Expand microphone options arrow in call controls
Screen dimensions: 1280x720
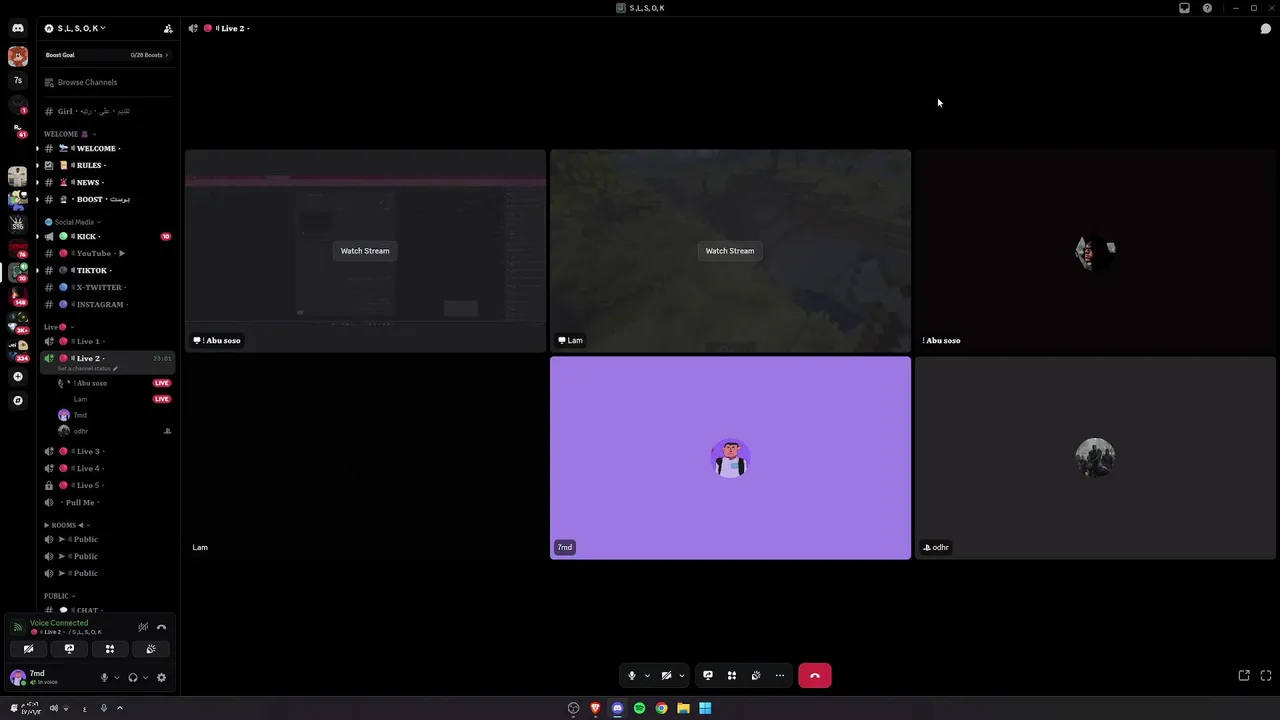pyautogui.click(x=647, y=676)
